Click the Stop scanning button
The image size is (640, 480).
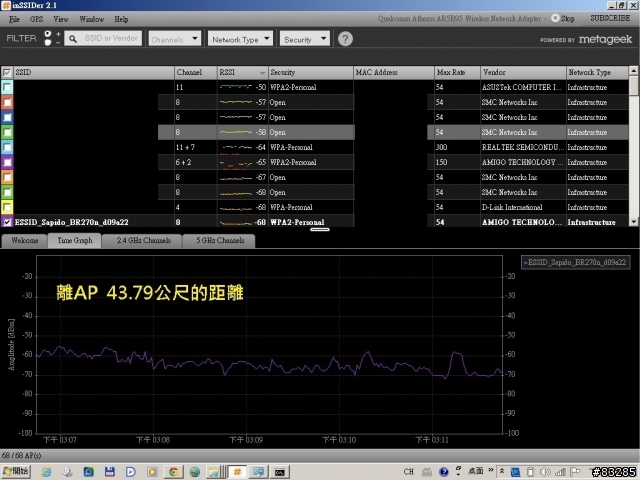(563, 18)
